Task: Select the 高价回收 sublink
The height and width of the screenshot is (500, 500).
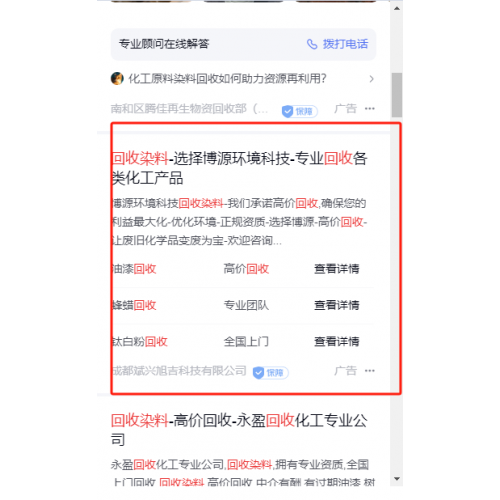Action: pyautogui.click(x=246, y=269)
